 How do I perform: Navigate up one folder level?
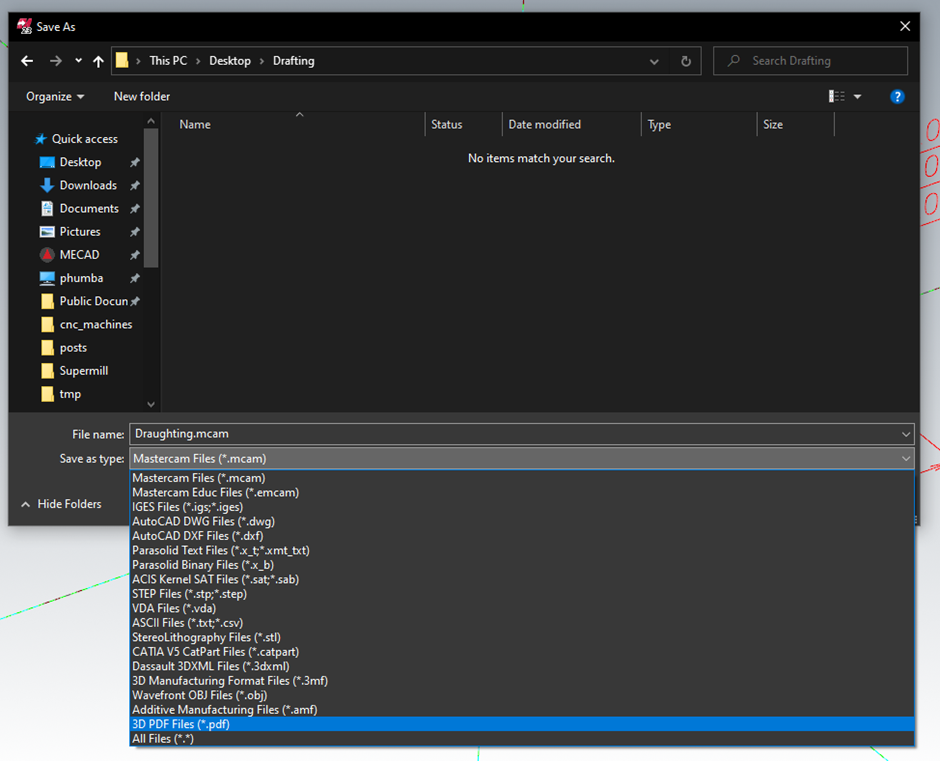point(98,61)
